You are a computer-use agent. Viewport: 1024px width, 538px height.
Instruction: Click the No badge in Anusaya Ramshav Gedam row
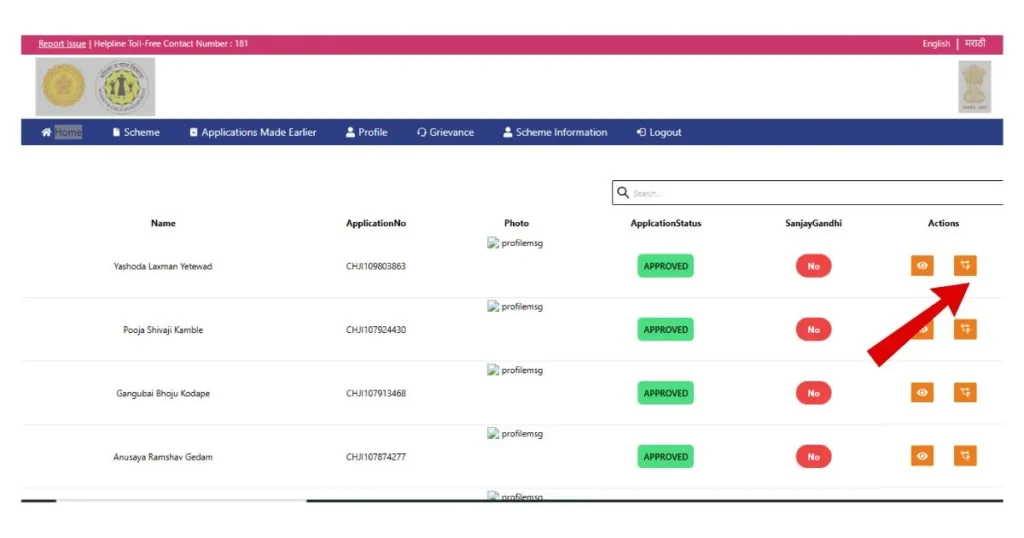click(813, 456)
